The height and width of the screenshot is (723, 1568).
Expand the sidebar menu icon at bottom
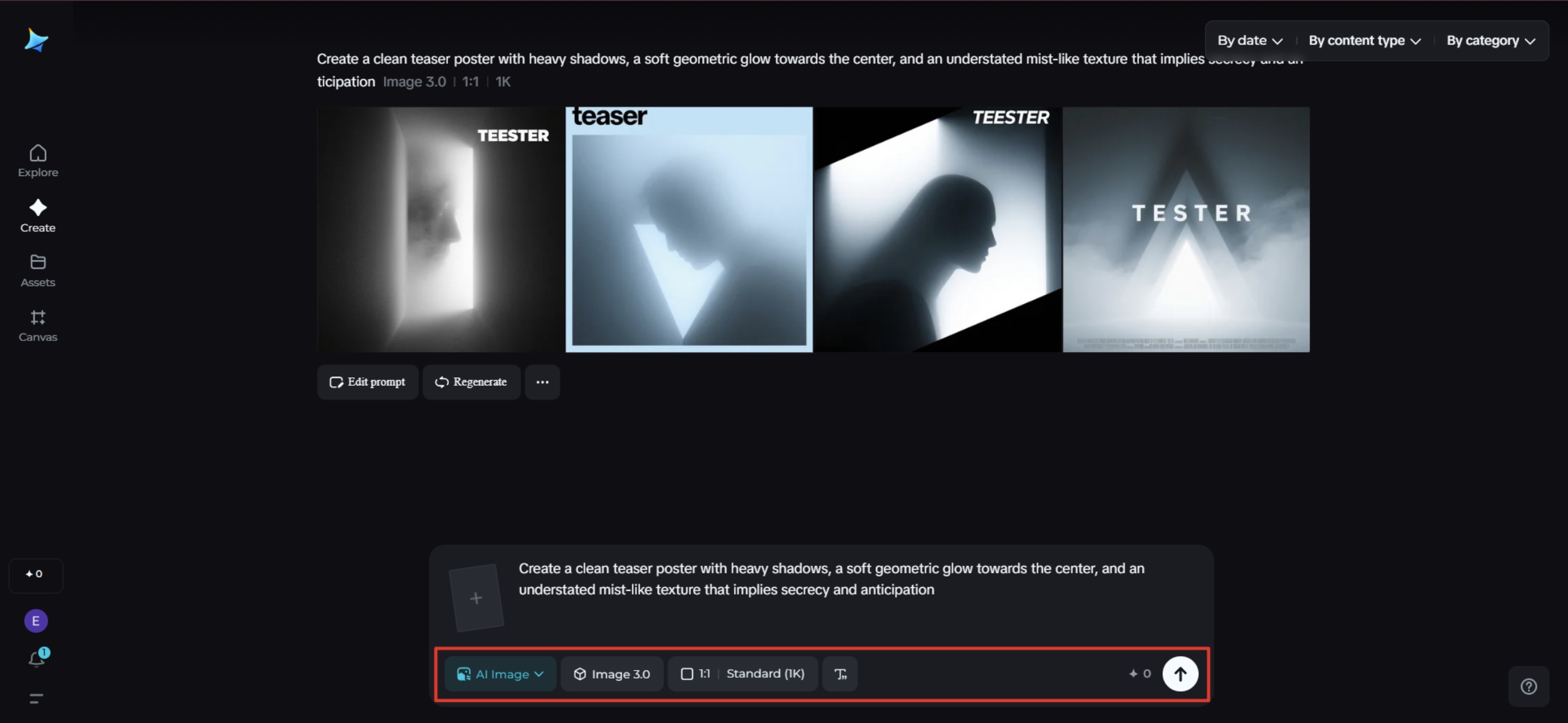coord(36,698)
